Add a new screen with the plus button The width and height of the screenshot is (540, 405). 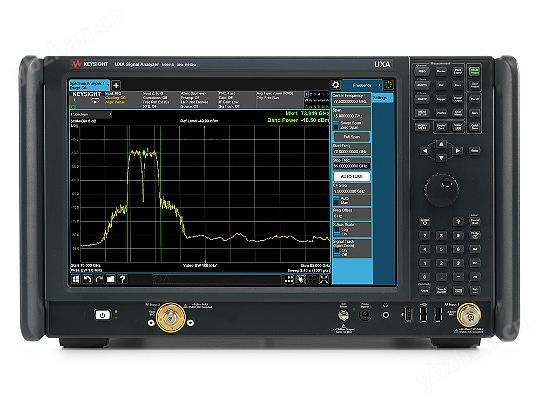(x=116, y=85)
